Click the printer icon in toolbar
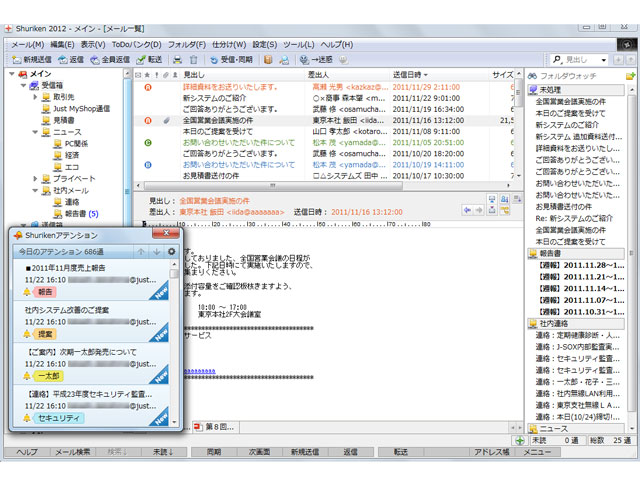This screenshot has height=480, width=640. pos(177,60)
